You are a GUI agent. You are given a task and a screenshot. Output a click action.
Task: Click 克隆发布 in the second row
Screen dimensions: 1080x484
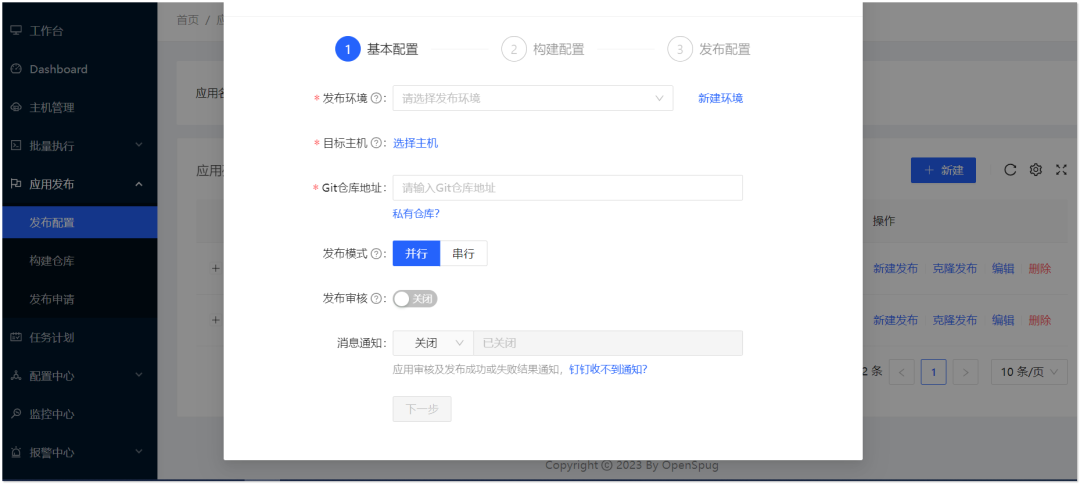pos(955,320)
